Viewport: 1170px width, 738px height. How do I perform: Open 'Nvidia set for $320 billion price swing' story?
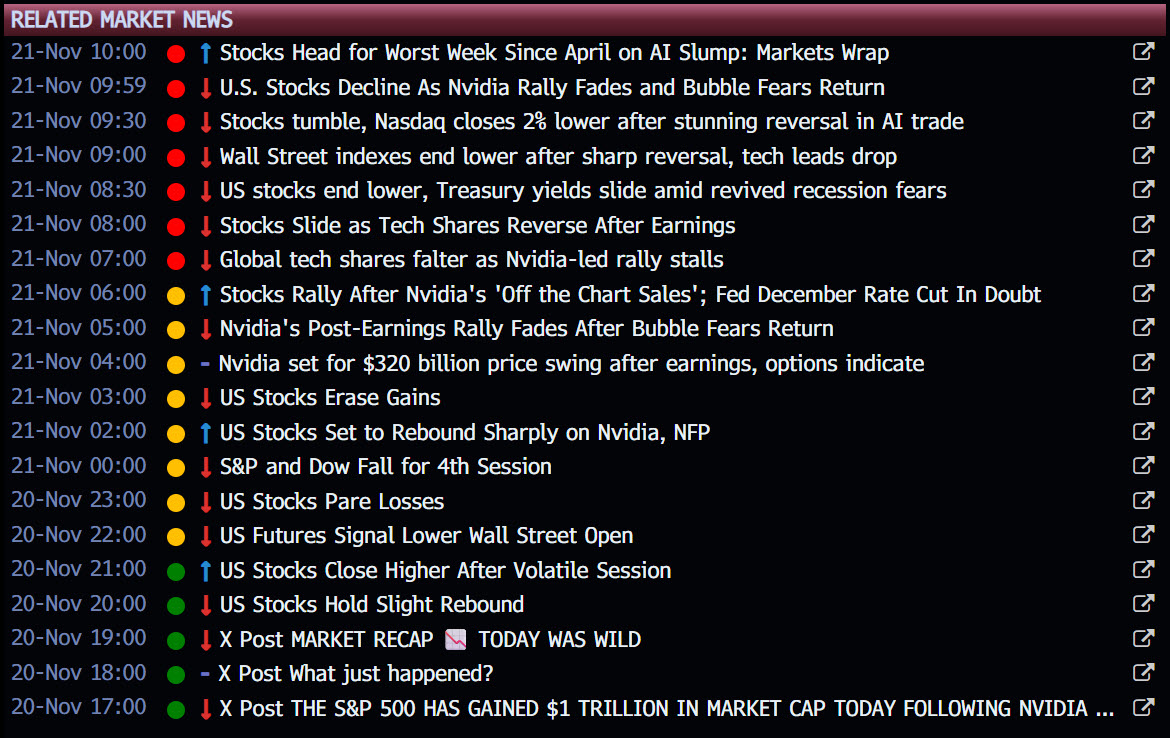coord(571,364)
